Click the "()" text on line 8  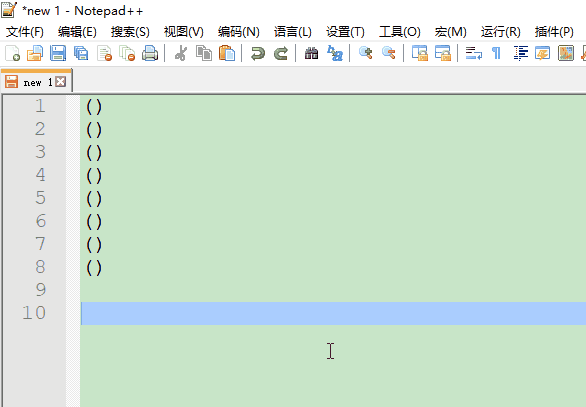point(94,268)
